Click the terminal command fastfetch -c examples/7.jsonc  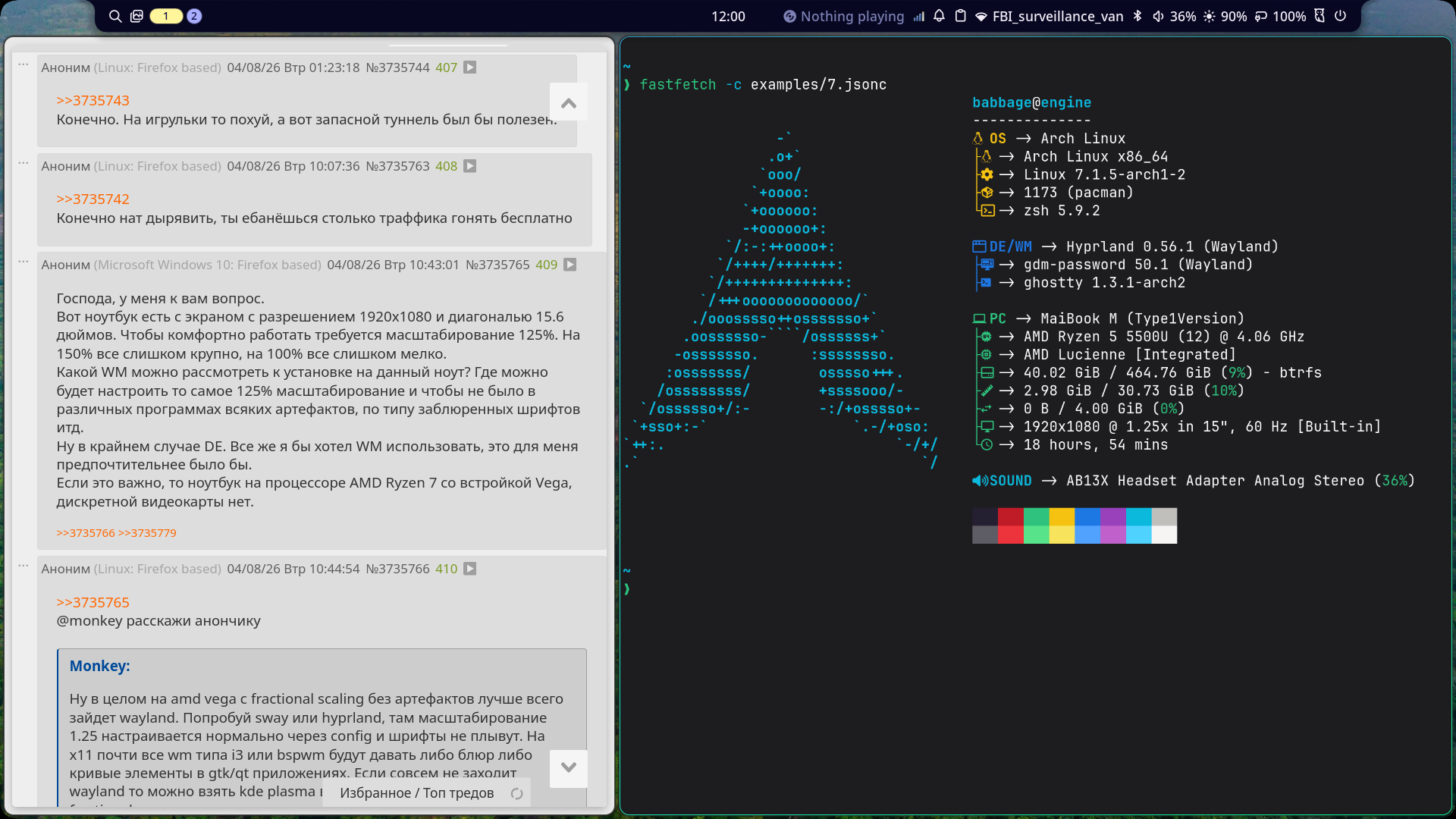pos(763,84)
